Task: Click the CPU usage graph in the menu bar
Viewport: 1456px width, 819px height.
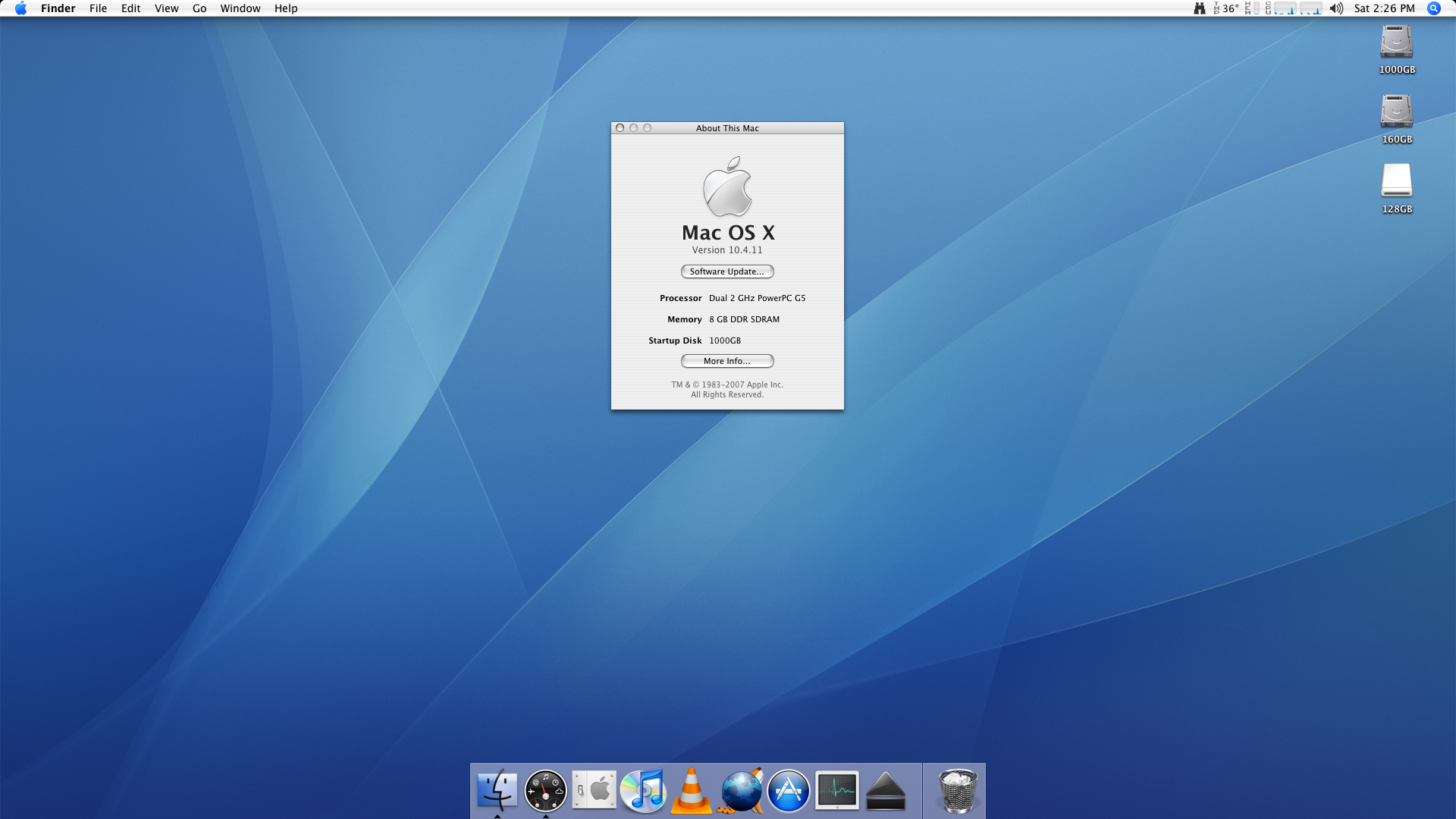Action: [1293, 8]
